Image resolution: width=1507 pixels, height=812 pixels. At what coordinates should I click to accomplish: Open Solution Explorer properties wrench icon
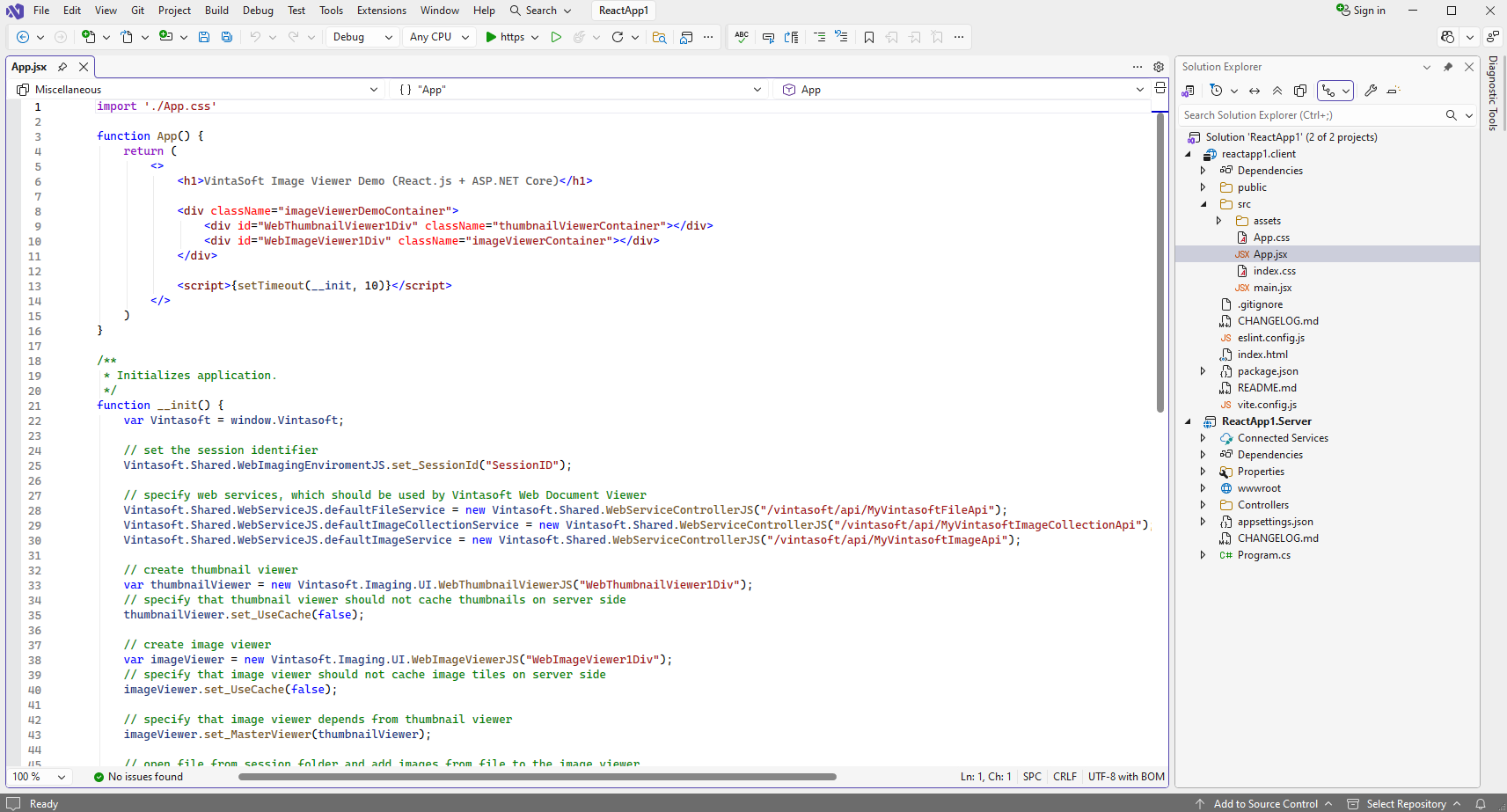[x=1371, y=91]
